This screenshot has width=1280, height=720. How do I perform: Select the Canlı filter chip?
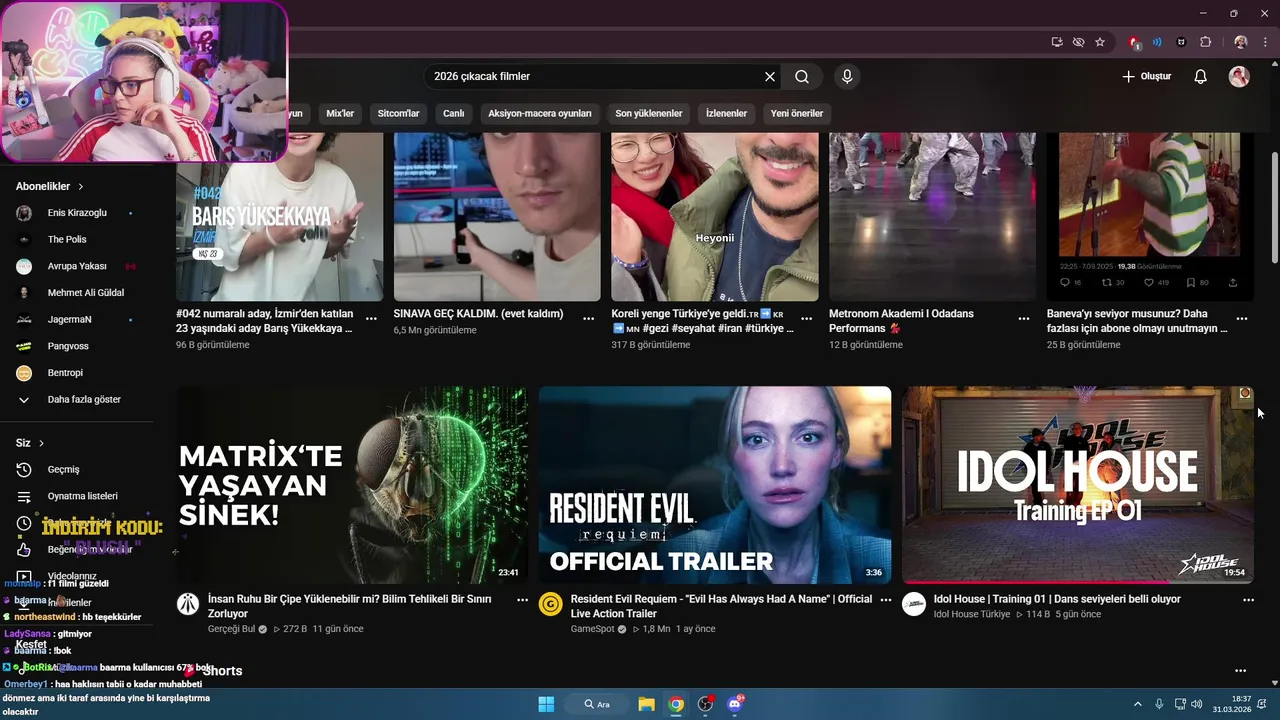(x=454, y=113)
